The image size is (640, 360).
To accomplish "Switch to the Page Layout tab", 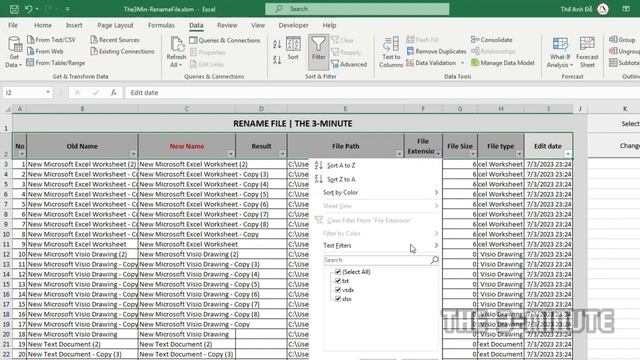I will pyautogui.click(x=115, y=25).
